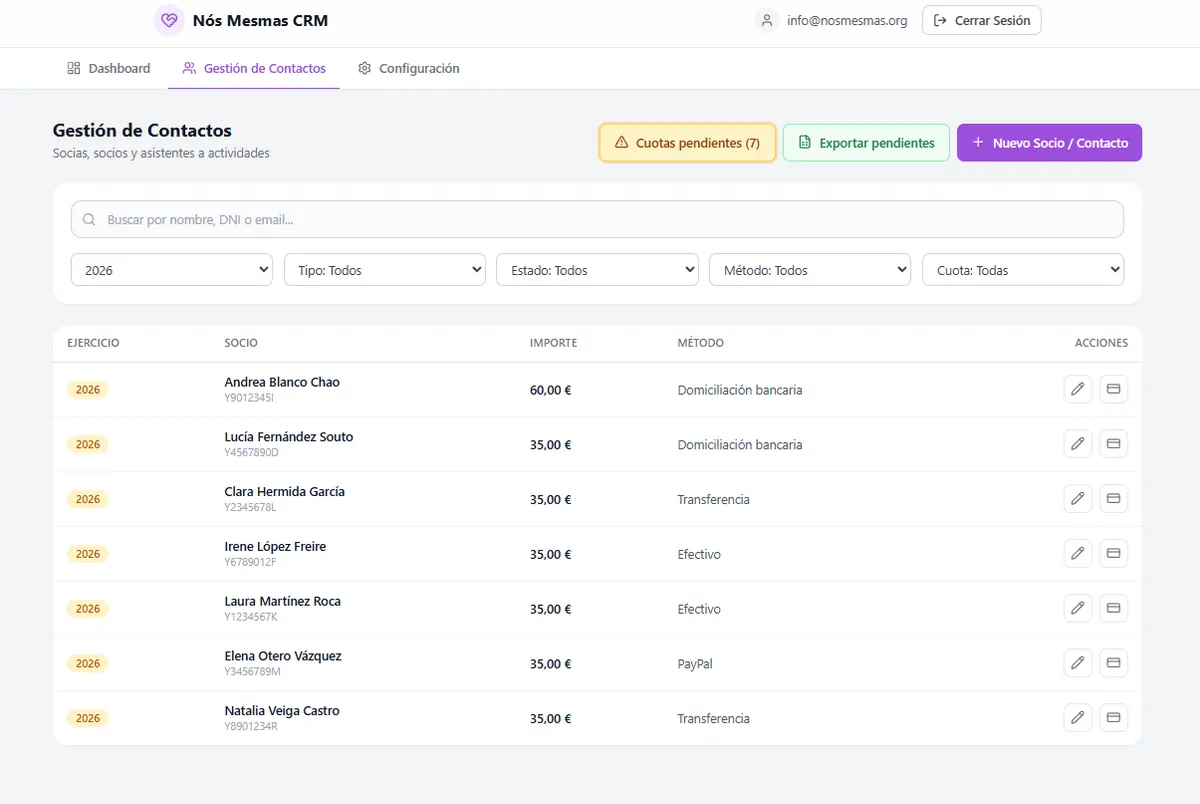Open payment card icon for Clara Hermida García
The width and height of the screenshot is (1200, 804).
[1113, 499]
